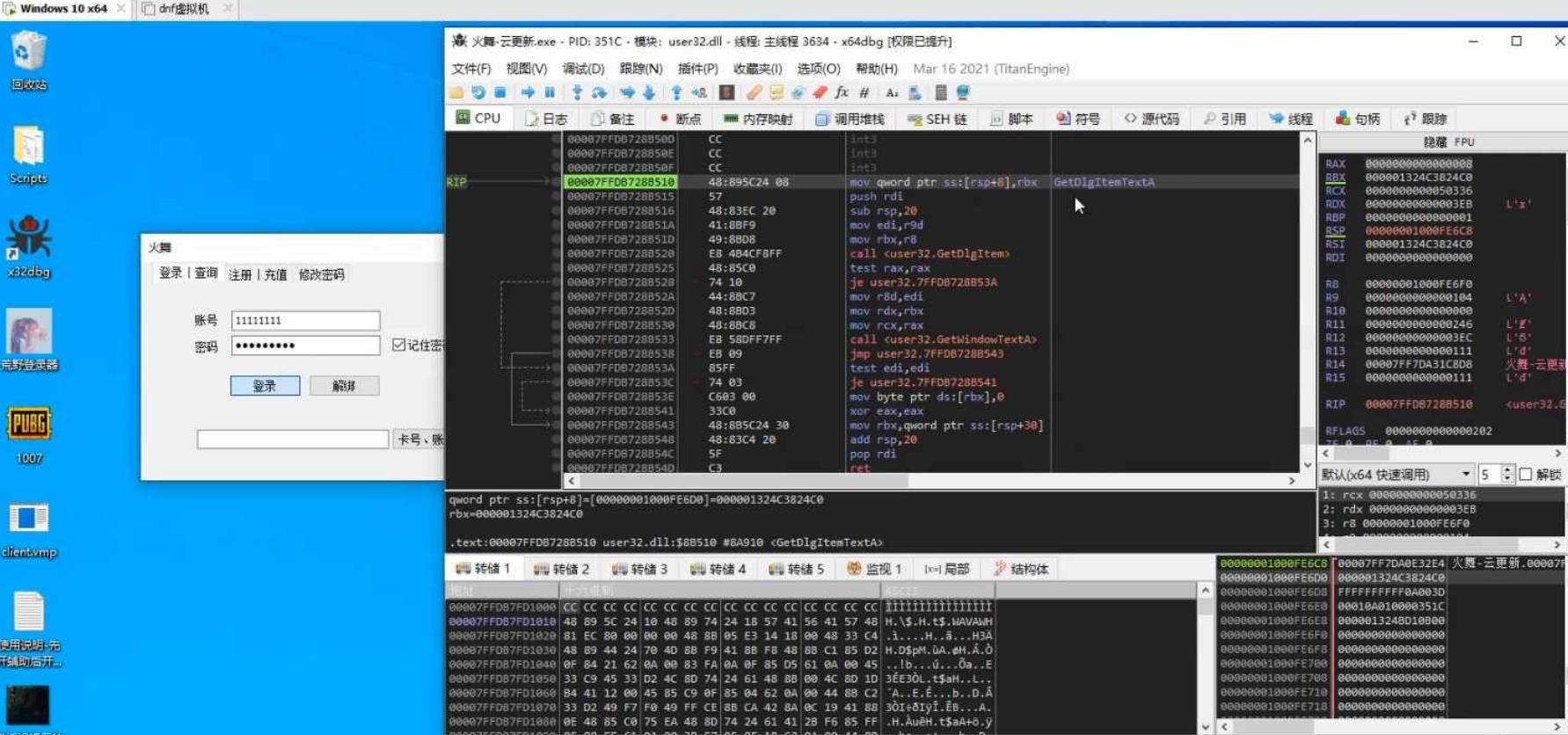Screen dimensions: 1568x735
Task: Open the 默认(x64 快速调用) calling convention dropdown
Action: 1396,475
